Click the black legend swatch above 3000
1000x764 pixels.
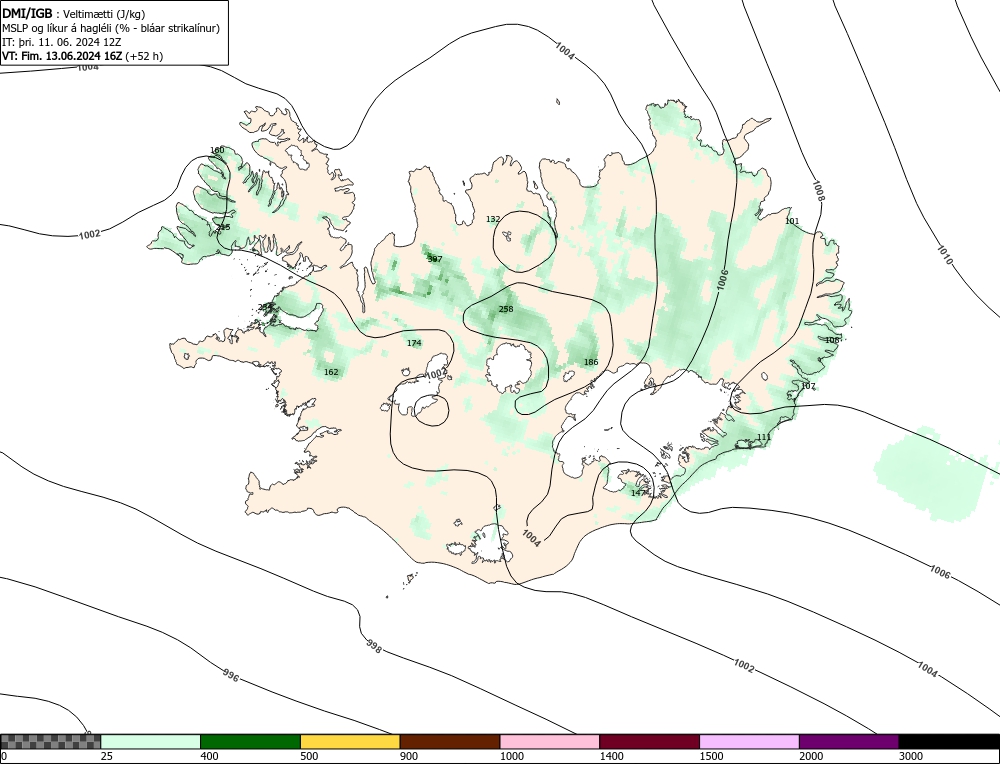[949, 742]
